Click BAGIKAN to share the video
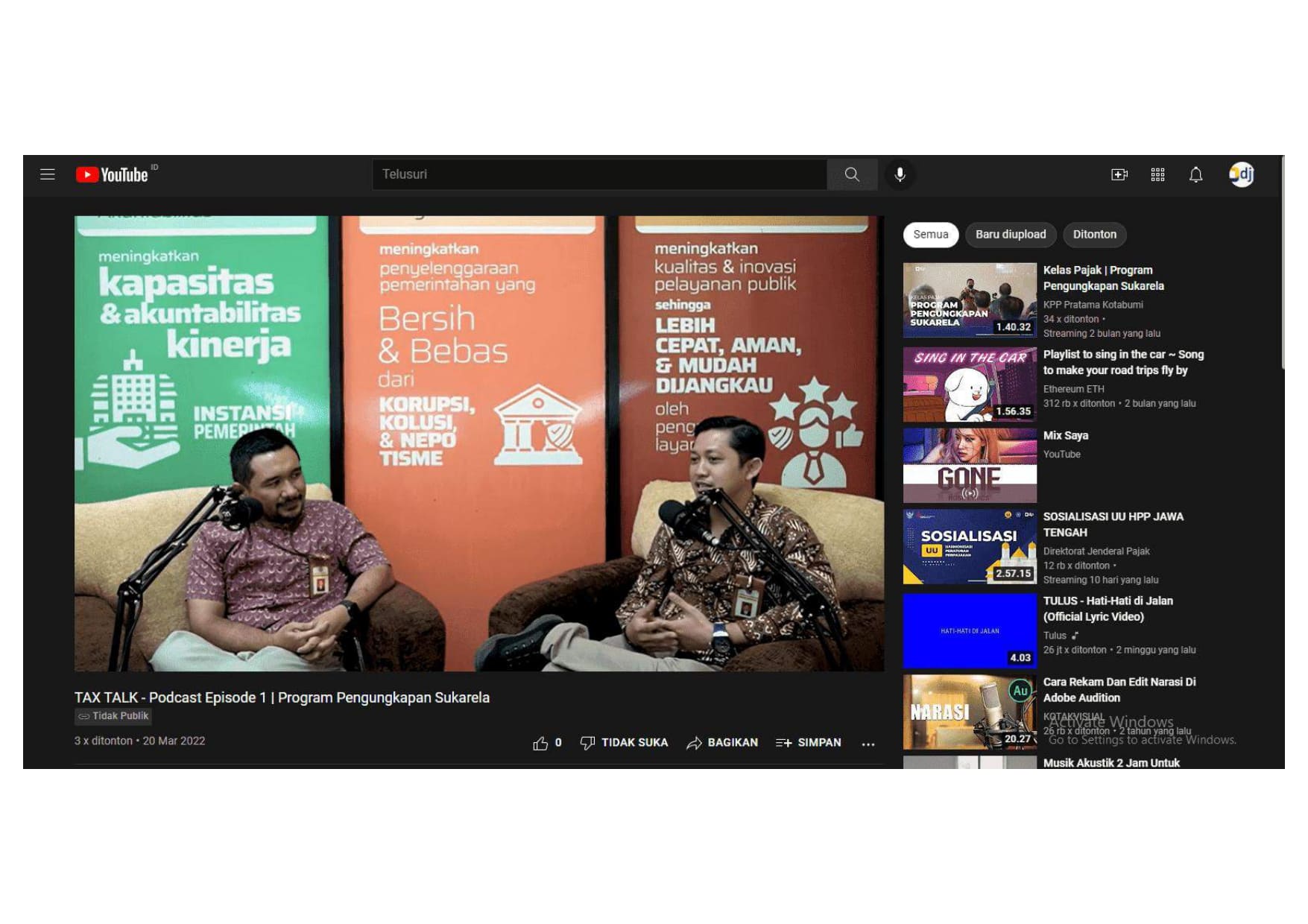1308x924 pixels. pos(722,743)
